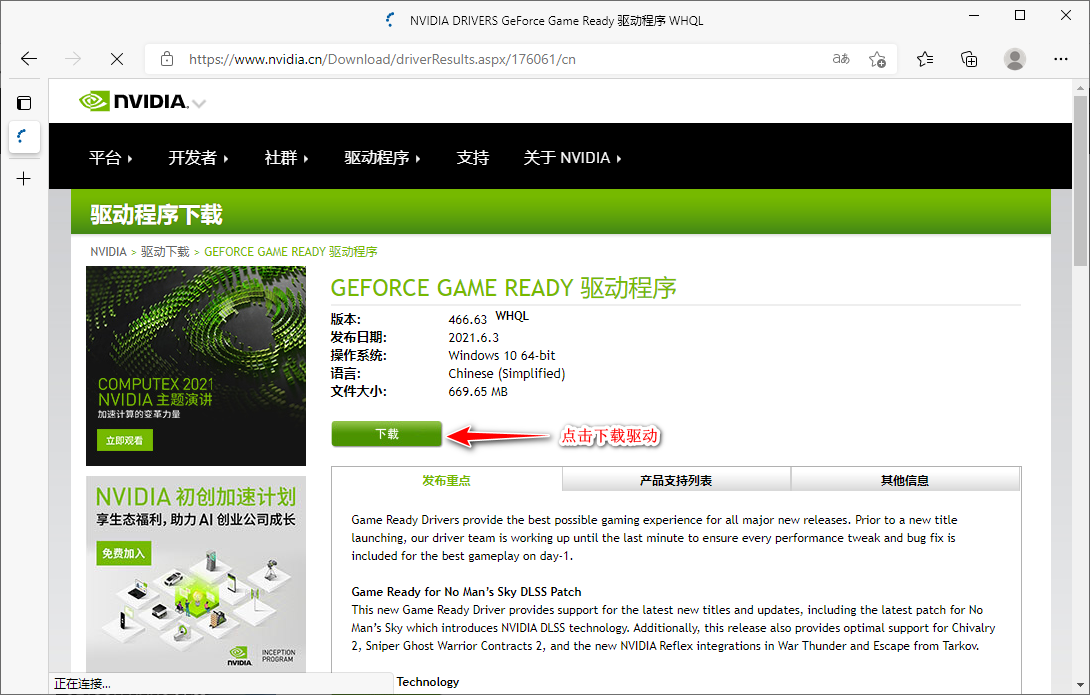Screen dimensions: 1090x695
Task: Open the Collections icon
Action: [x=969, y=59]
